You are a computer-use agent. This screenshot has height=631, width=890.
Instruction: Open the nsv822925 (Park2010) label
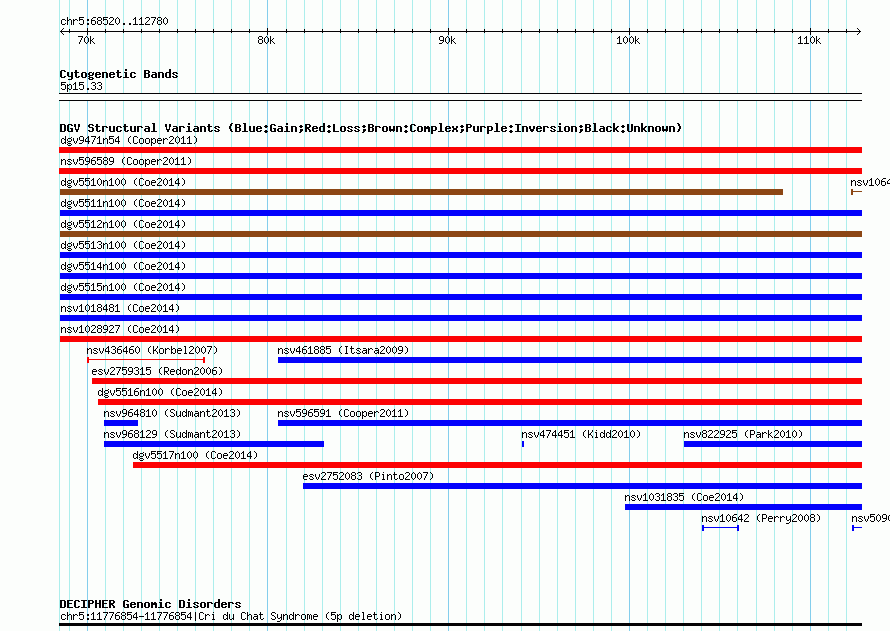[x=743, y=434]
